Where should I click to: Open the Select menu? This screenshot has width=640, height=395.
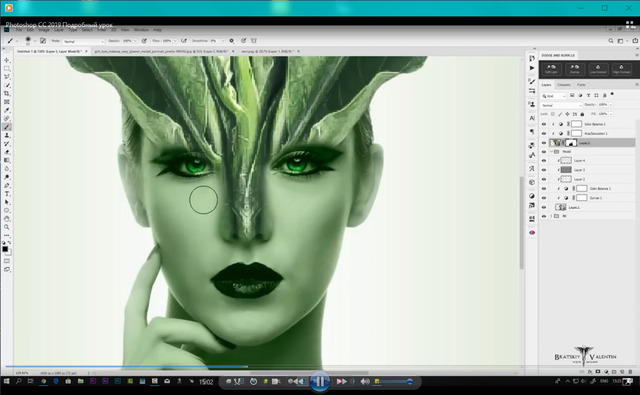click(x=87, y=30)
